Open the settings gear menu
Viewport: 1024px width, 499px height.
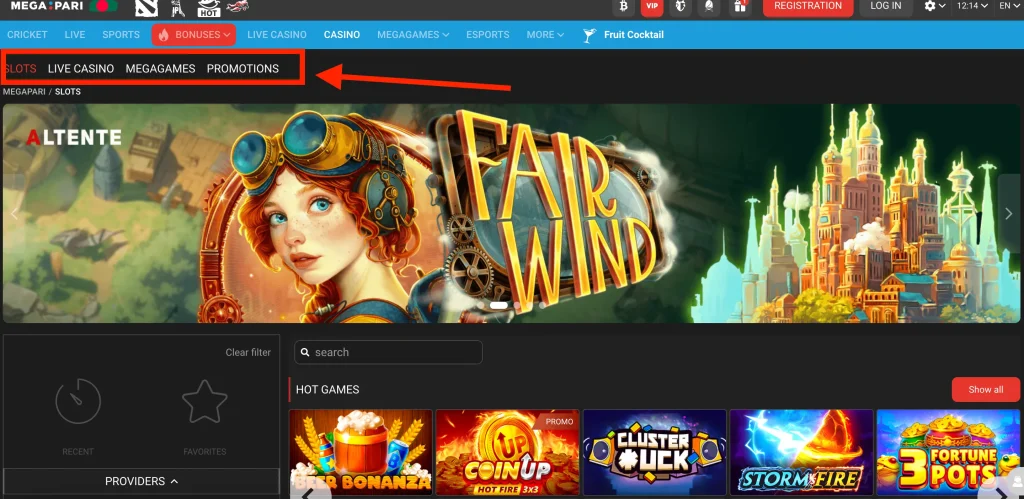click(935, 6)
